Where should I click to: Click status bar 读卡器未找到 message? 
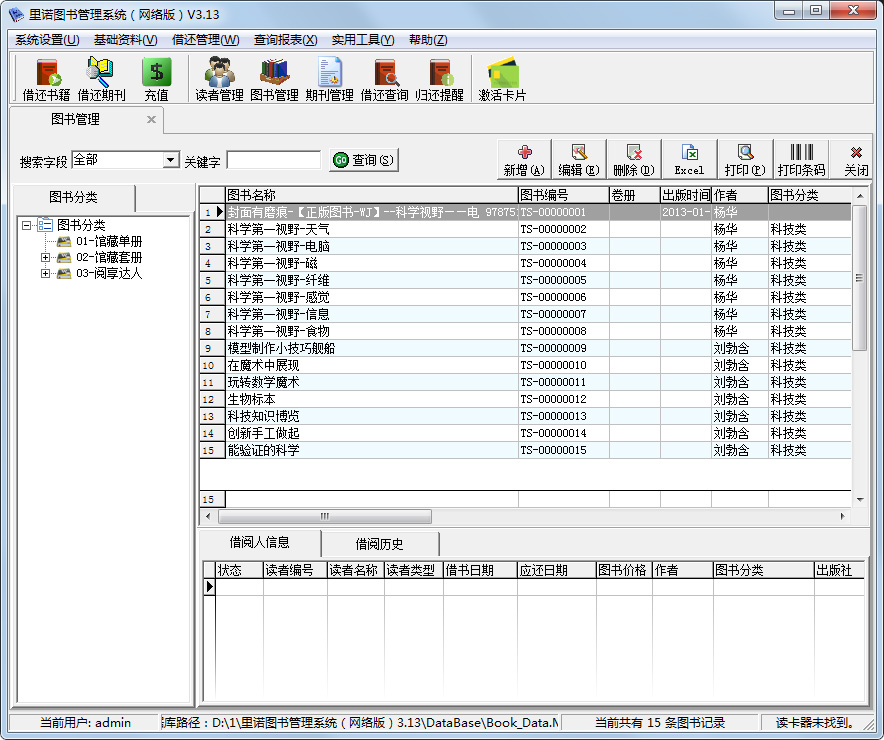(x=814, y=723)
